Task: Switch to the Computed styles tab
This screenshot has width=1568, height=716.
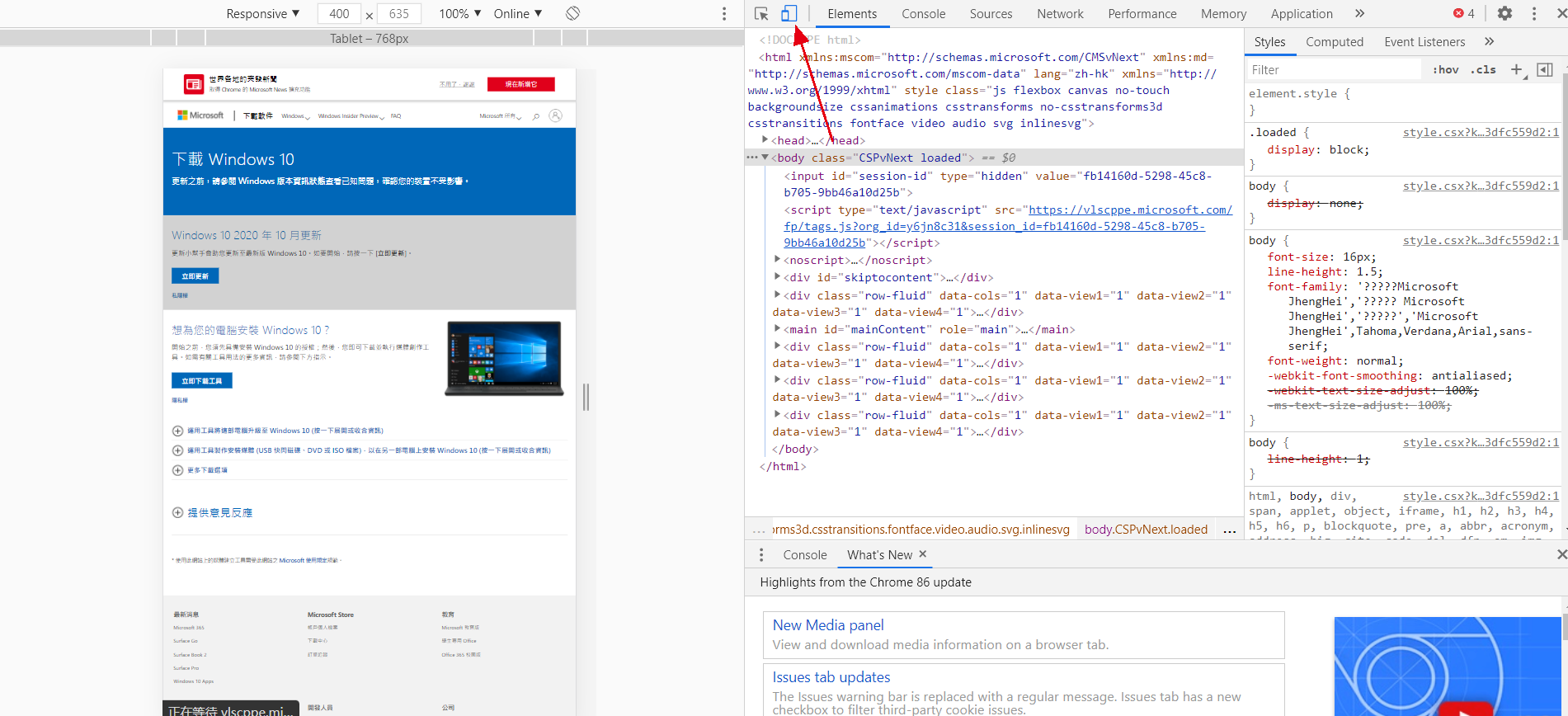Action: [1335, 42]
